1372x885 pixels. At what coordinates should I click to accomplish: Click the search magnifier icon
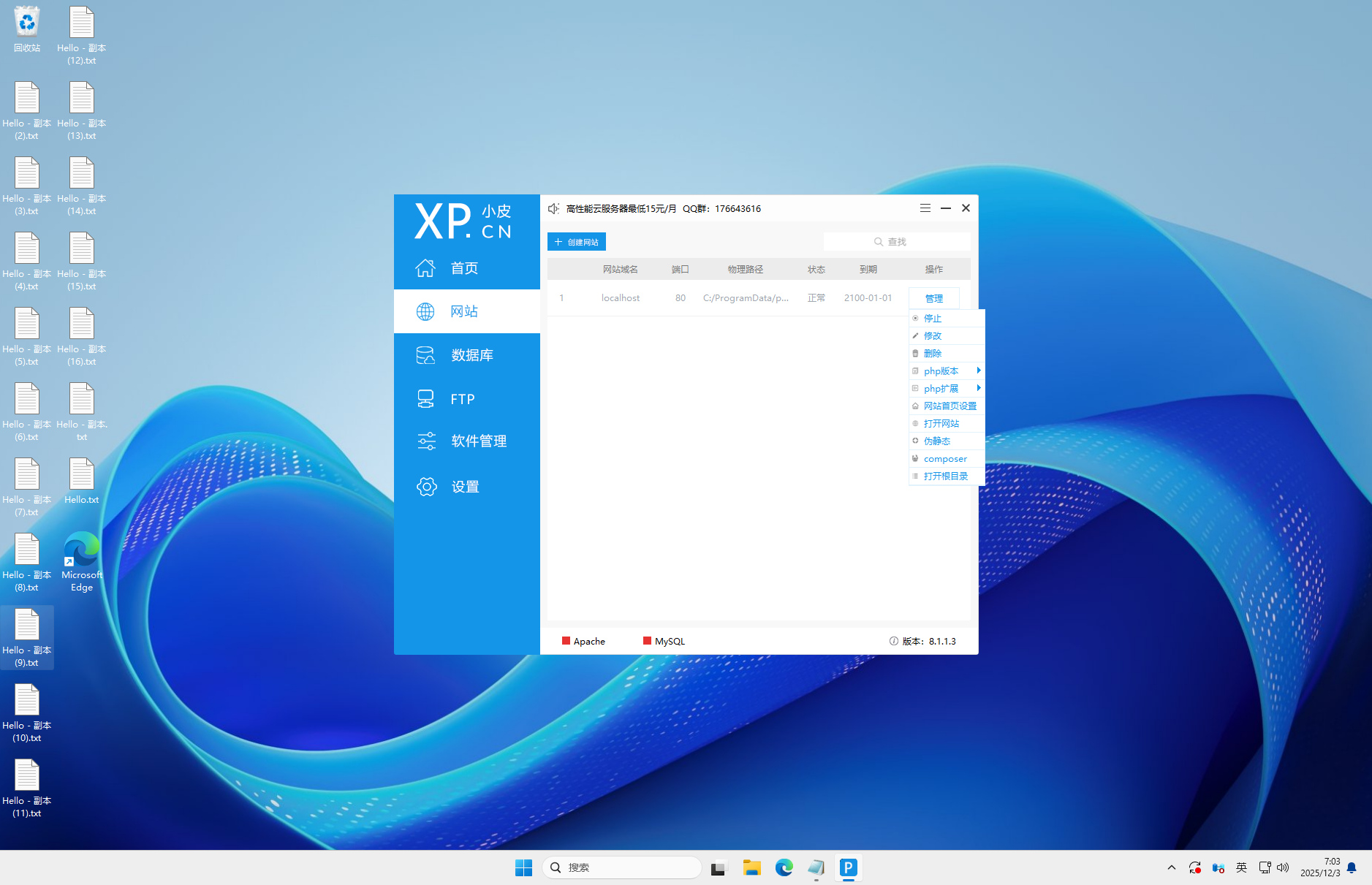[879, 242]
